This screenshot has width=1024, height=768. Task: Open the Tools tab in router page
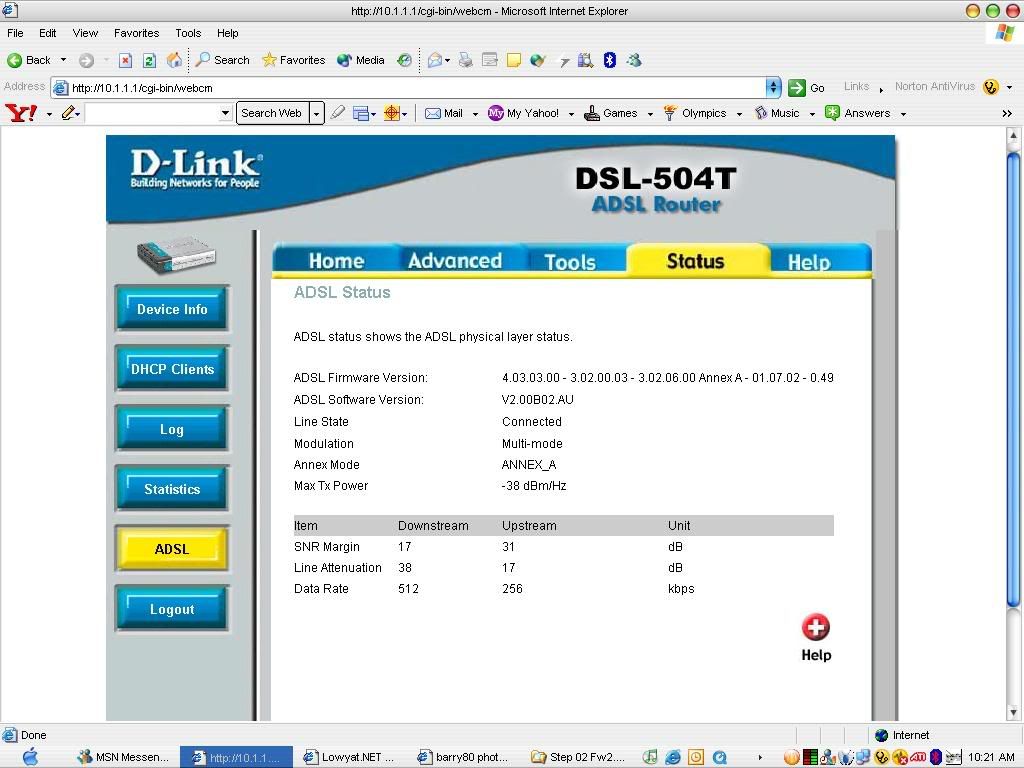point(570,261)
